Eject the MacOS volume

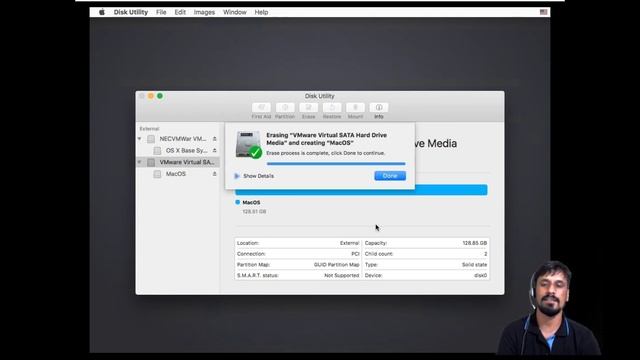click(x=214, y=174)
